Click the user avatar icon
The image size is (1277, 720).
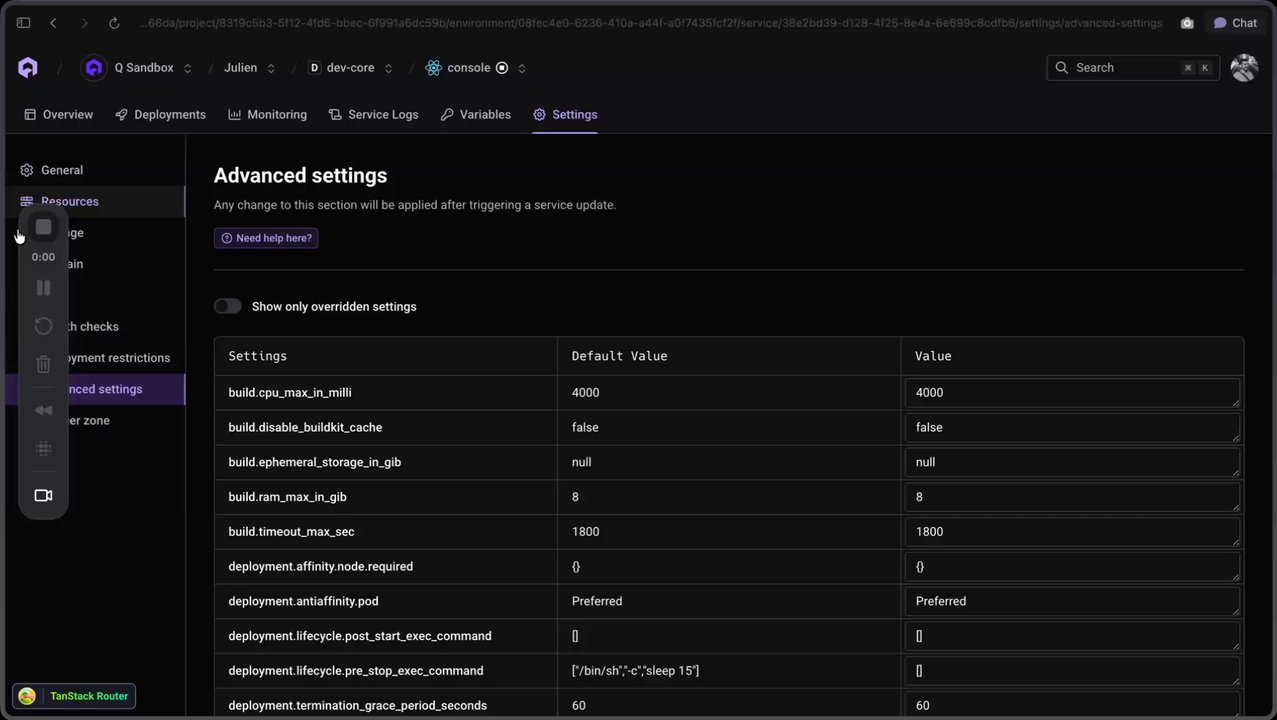pos(1243,68)
